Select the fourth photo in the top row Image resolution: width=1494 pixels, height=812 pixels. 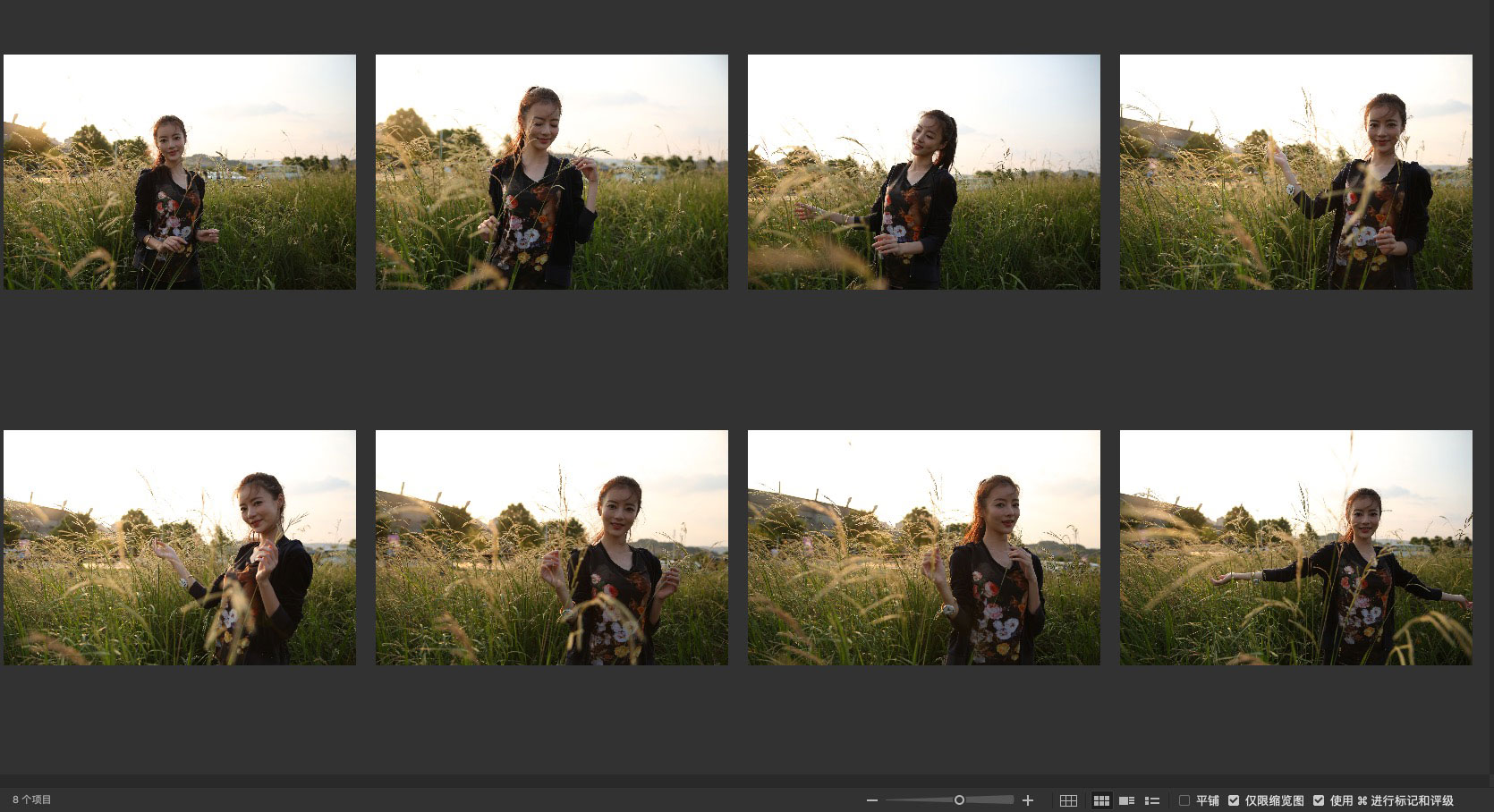pos(1295,172)
